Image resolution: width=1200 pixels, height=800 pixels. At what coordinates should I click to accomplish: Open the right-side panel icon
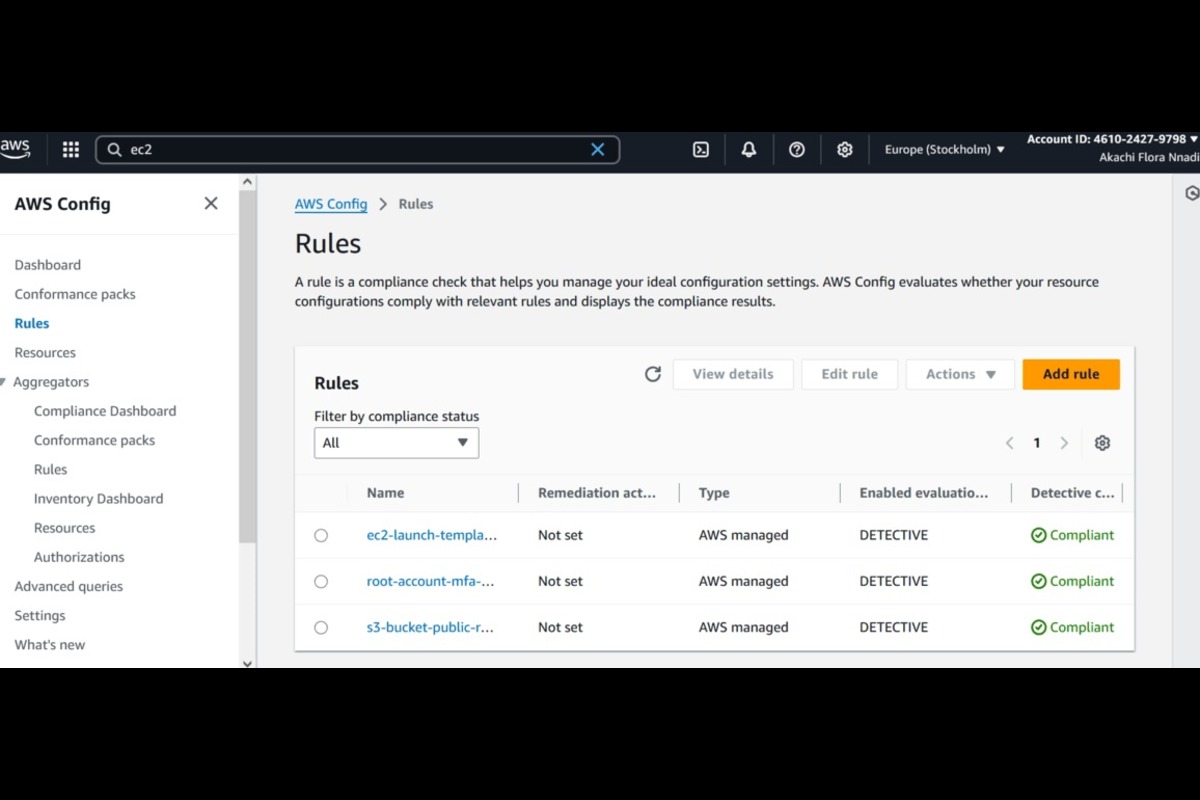tap(1191, 193)
